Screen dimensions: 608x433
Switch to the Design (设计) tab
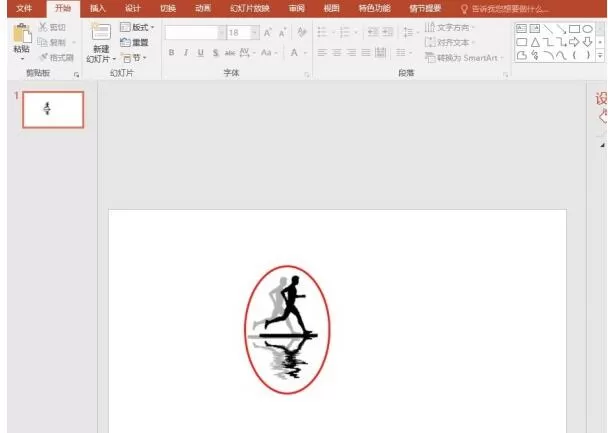point(133,8)
